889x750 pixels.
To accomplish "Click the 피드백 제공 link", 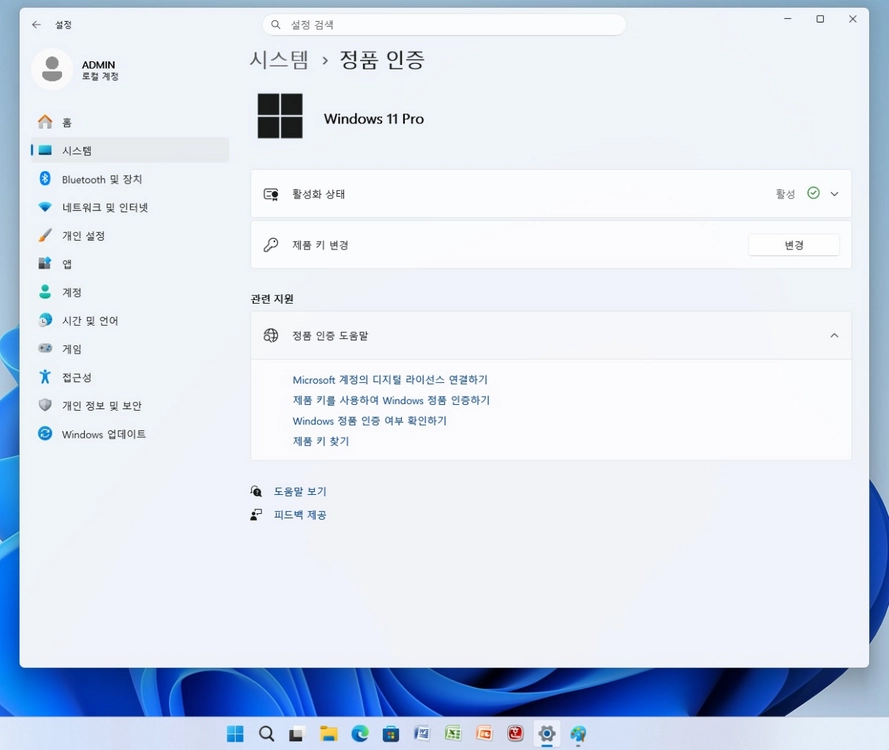I will 300,514.
